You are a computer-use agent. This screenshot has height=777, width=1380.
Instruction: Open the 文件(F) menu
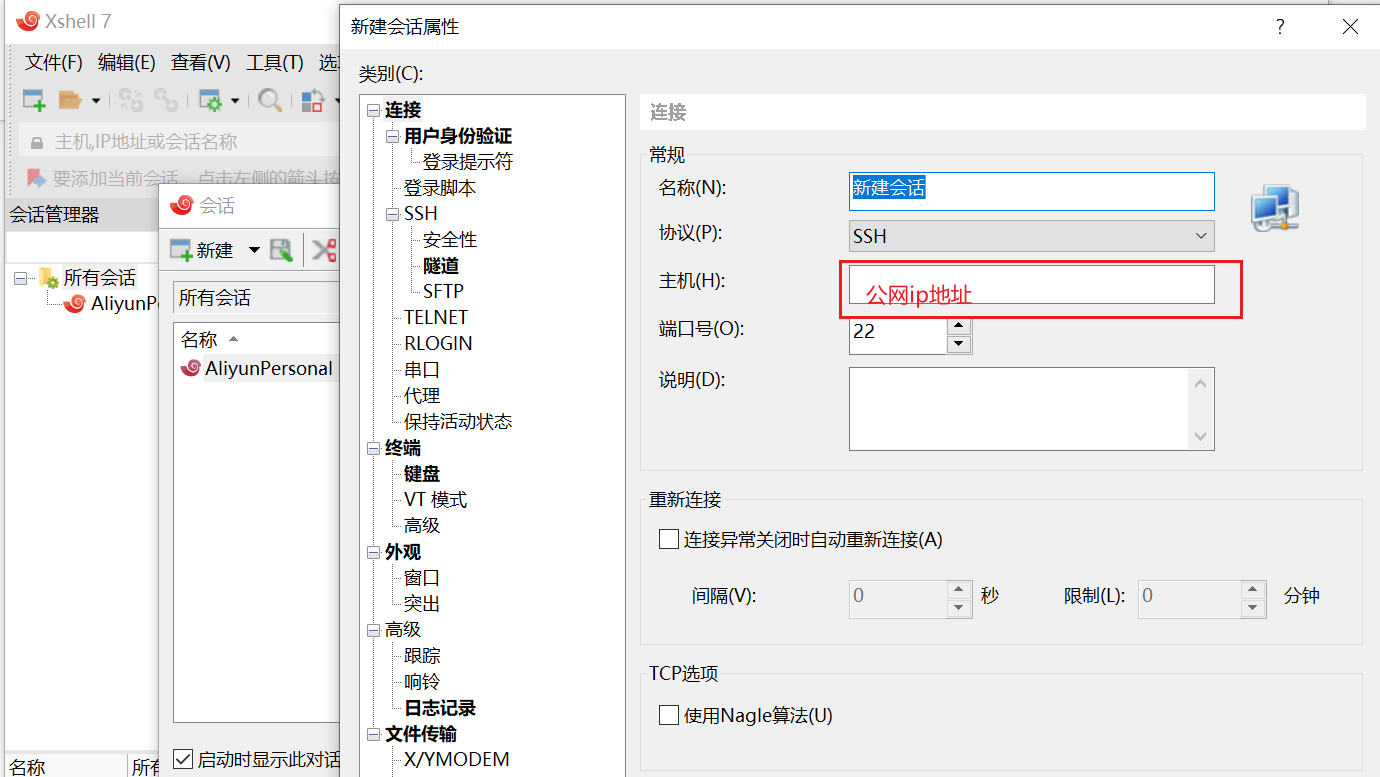(x=54, y=63)
